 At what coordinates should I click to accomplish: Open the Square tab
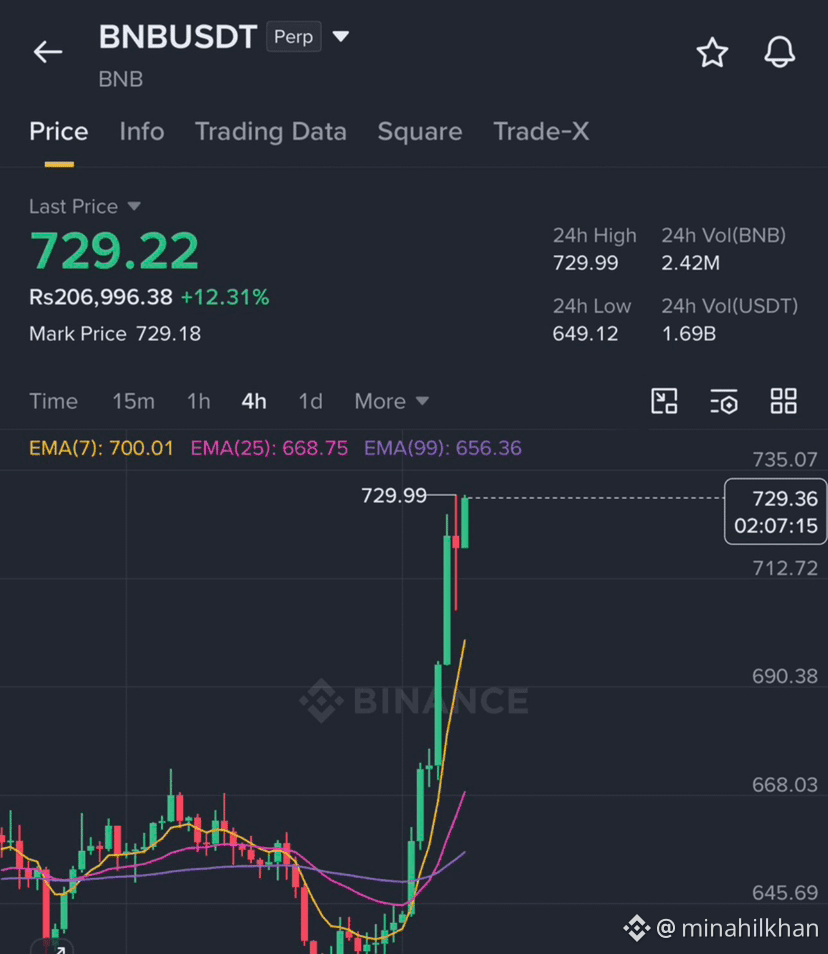pyautogui.click(x=420, y=132)
